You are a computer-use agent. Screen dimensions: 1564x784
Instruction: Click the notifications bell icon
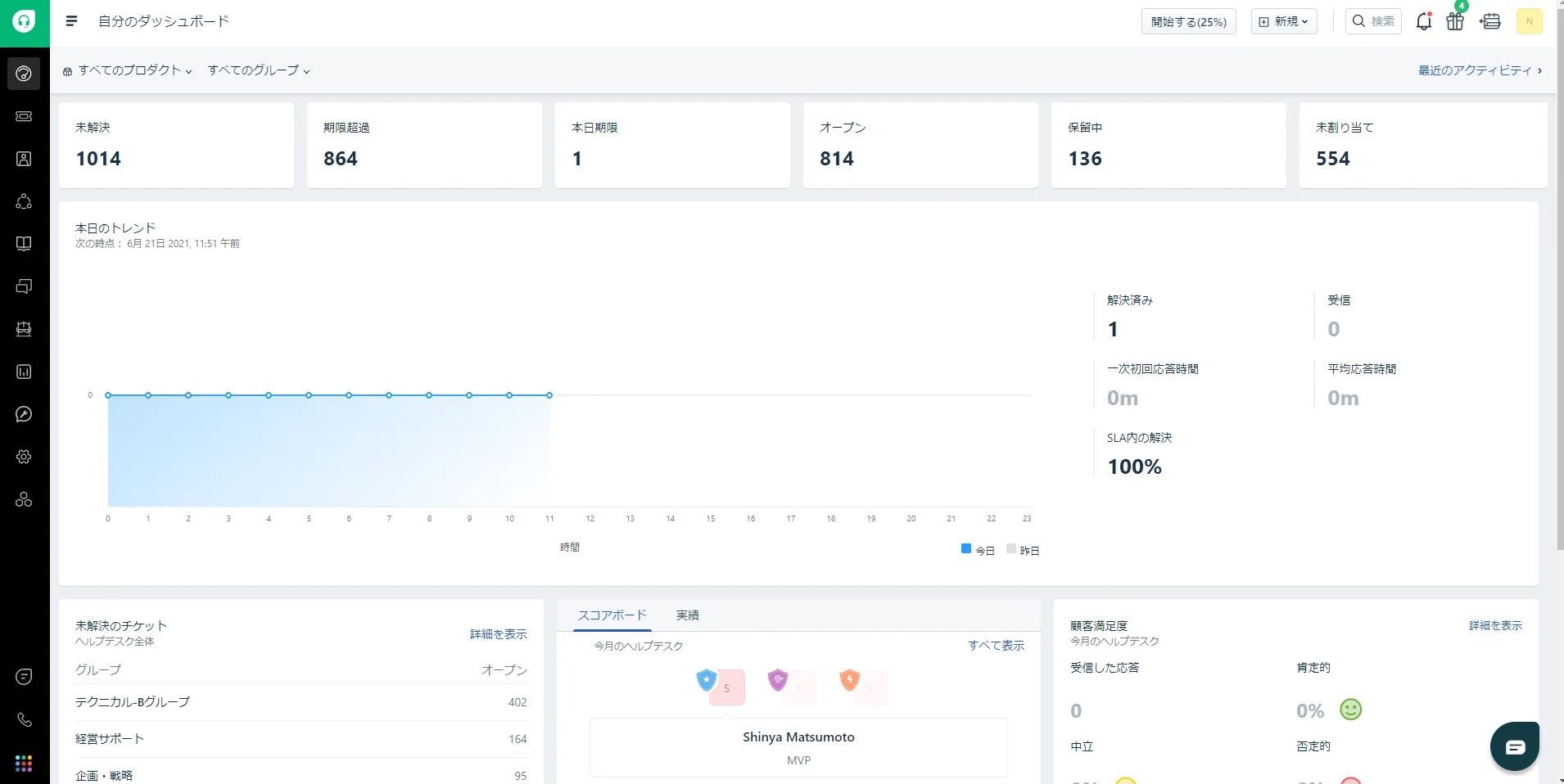(x=1424, y=21)
